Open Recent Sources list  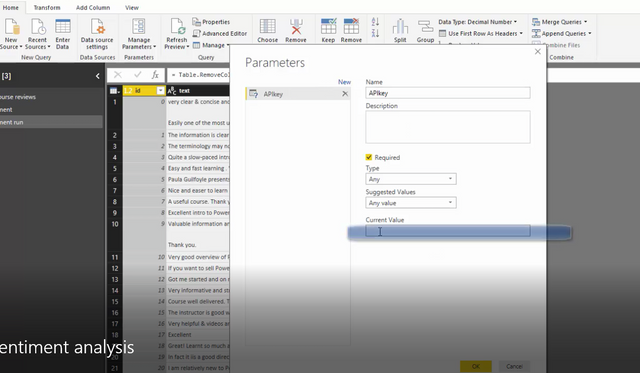coord(37,34)
